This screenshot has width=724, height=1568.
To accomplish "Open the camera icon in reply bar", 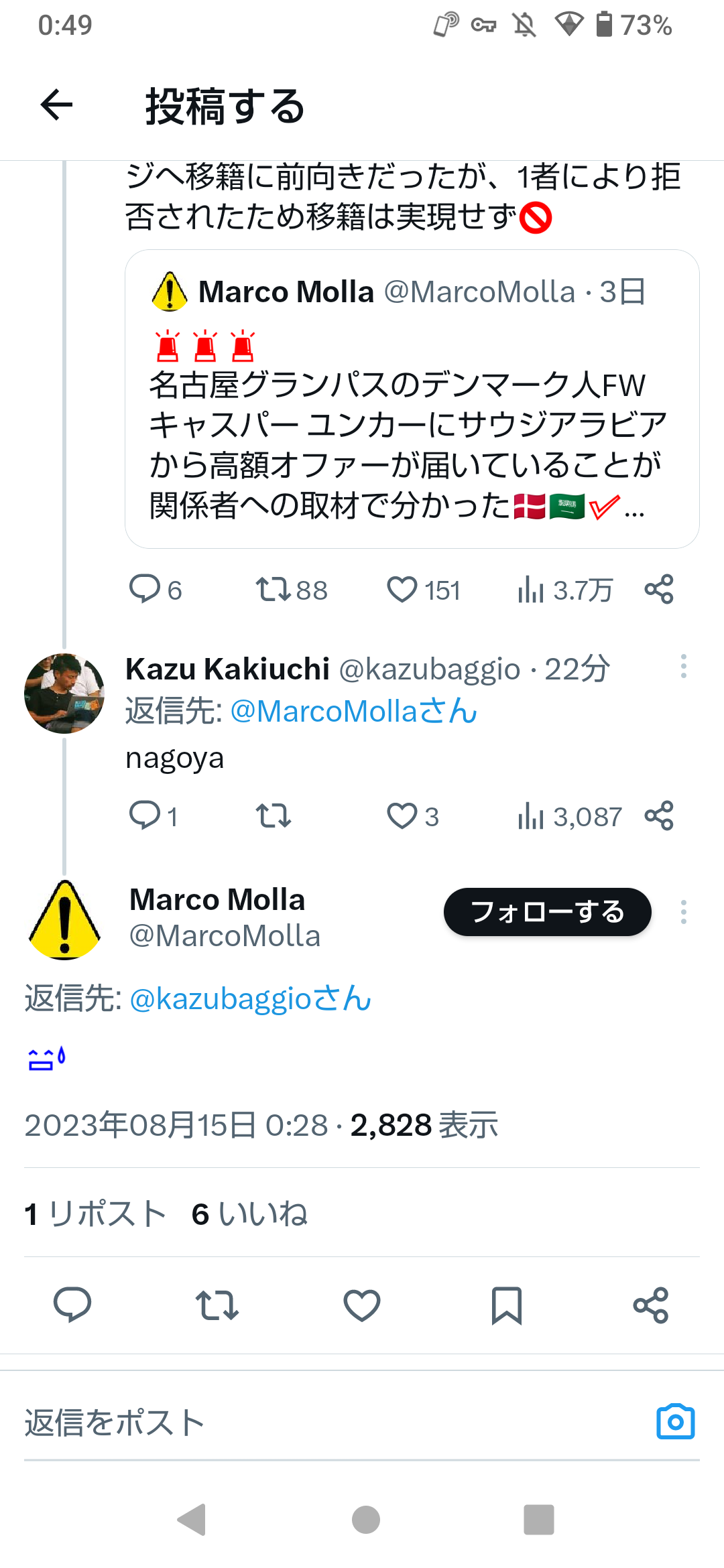I will [675, 1421].
